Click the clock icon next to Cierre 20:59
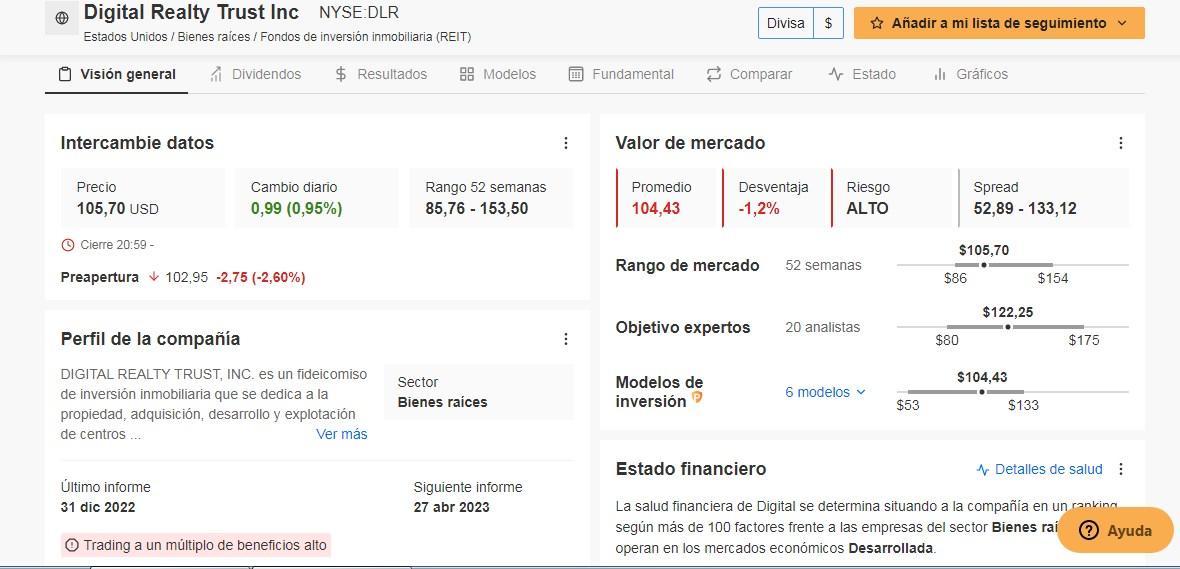Image resolution: width=1180 pixels, height=569 pixels. click(68, 245)
